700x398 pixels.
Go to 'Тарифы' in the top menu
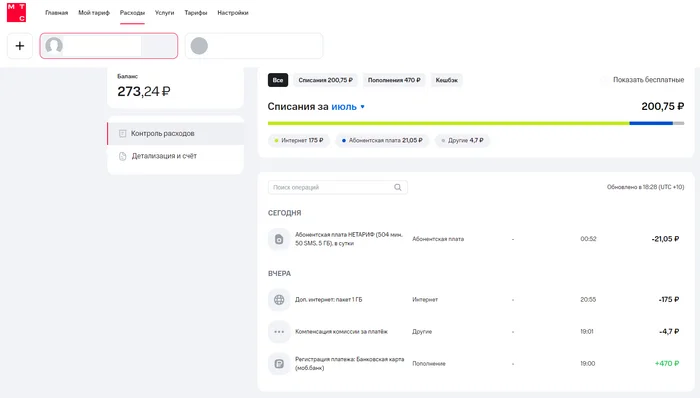click(x=196, y=13)
